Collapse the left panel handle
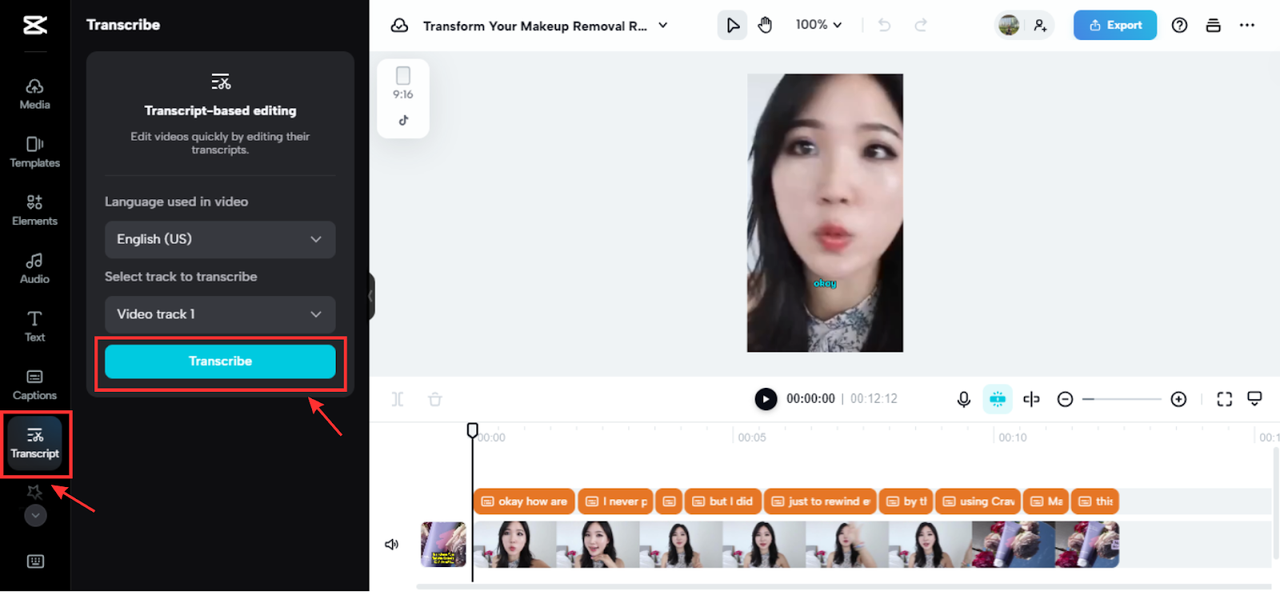The height and width of the screenshot is (595, 1280). pyautogui.click(x=371, y=297)
